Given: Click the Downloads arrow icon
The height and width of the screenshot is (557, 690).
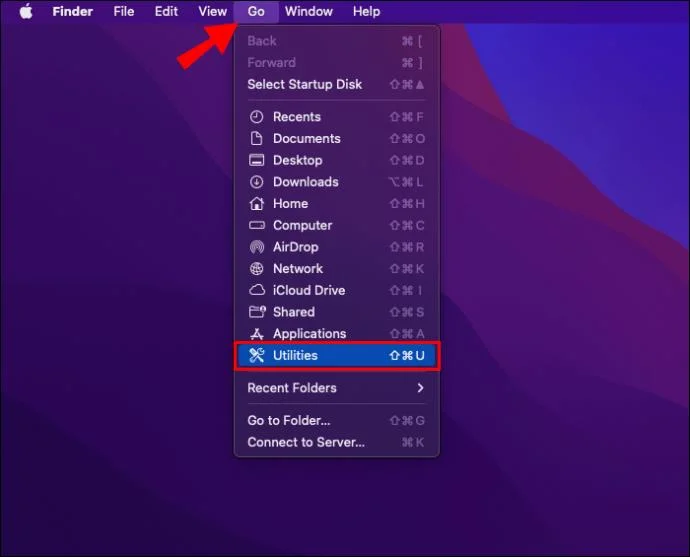Looking at the screenshot, I should point(257,182).
